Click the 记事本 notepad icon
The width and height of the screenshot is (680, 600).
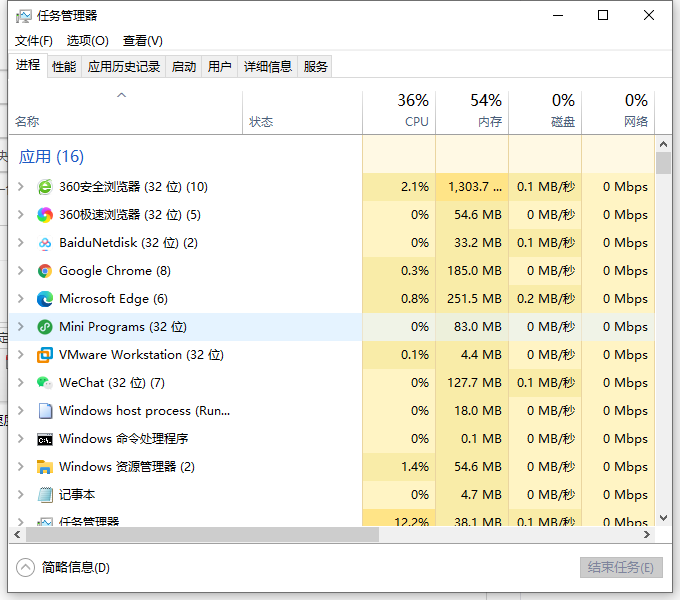click(x=45, y=495)
